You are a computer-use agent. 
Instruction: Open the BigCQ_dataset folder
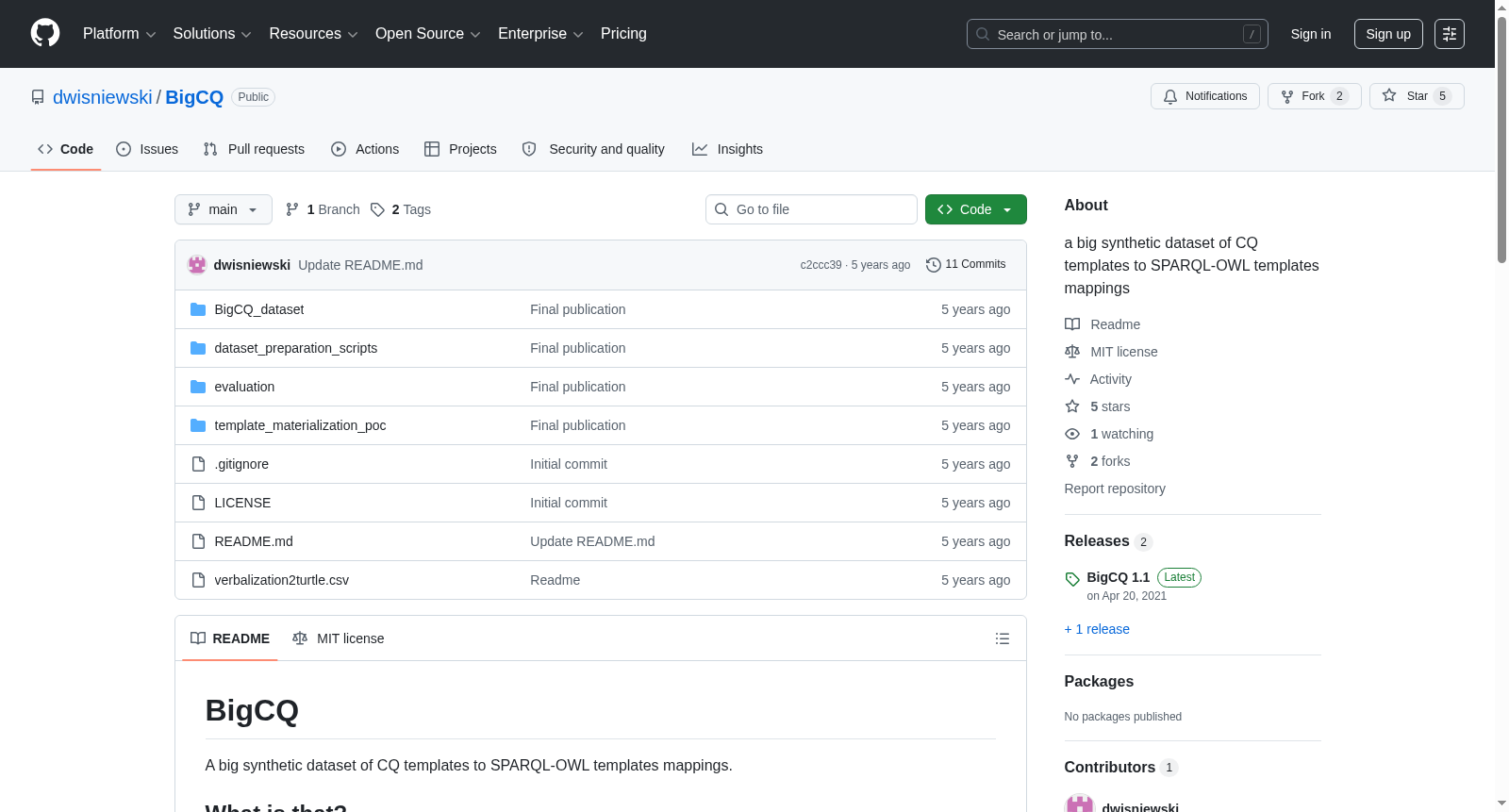(x=259, y=309)
